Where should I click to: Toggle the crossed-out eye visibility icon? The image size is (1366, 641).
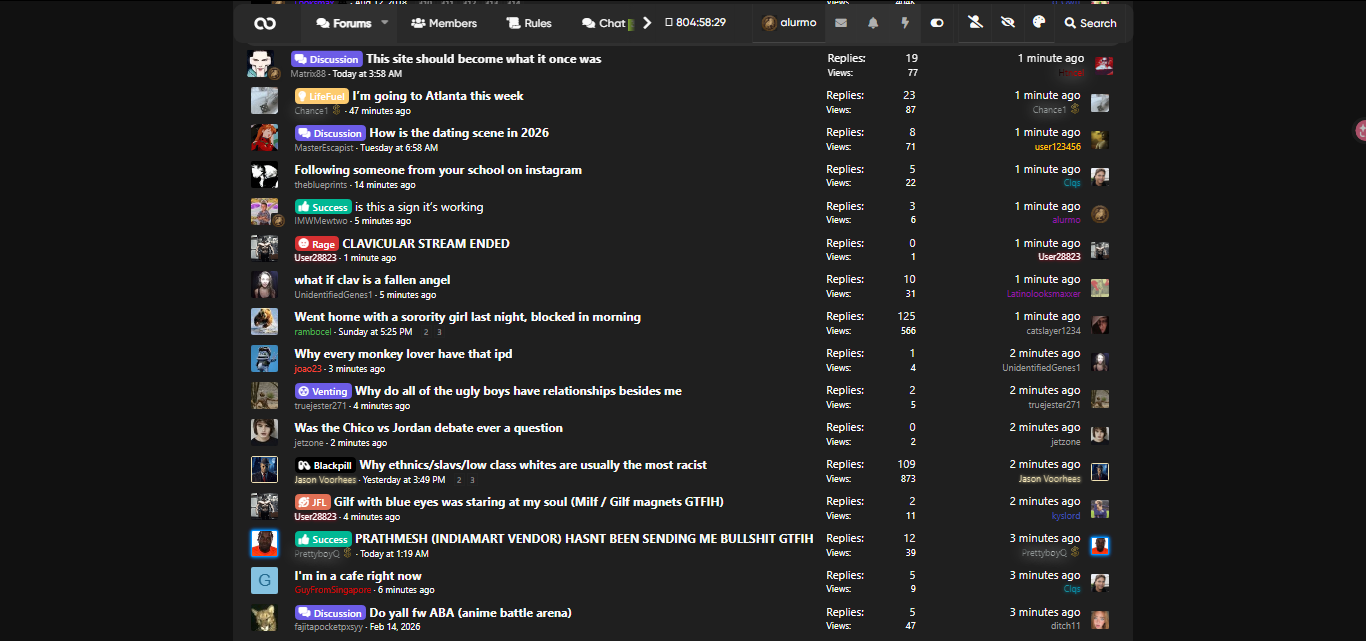pos(1007,23)
